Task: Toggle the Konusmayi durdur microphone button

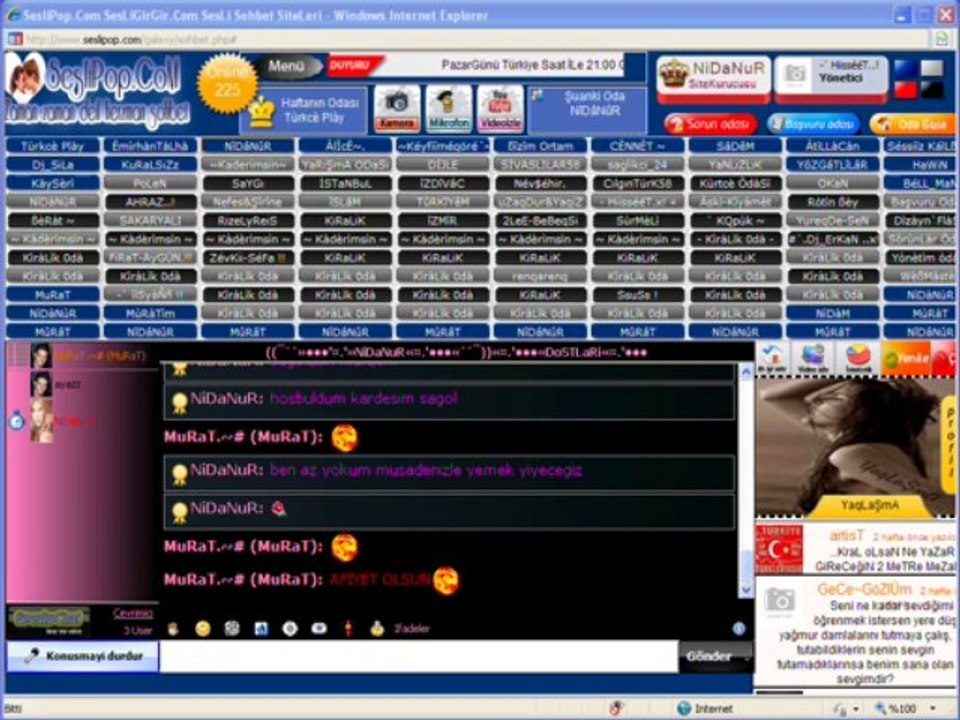Action: (83, 656)
